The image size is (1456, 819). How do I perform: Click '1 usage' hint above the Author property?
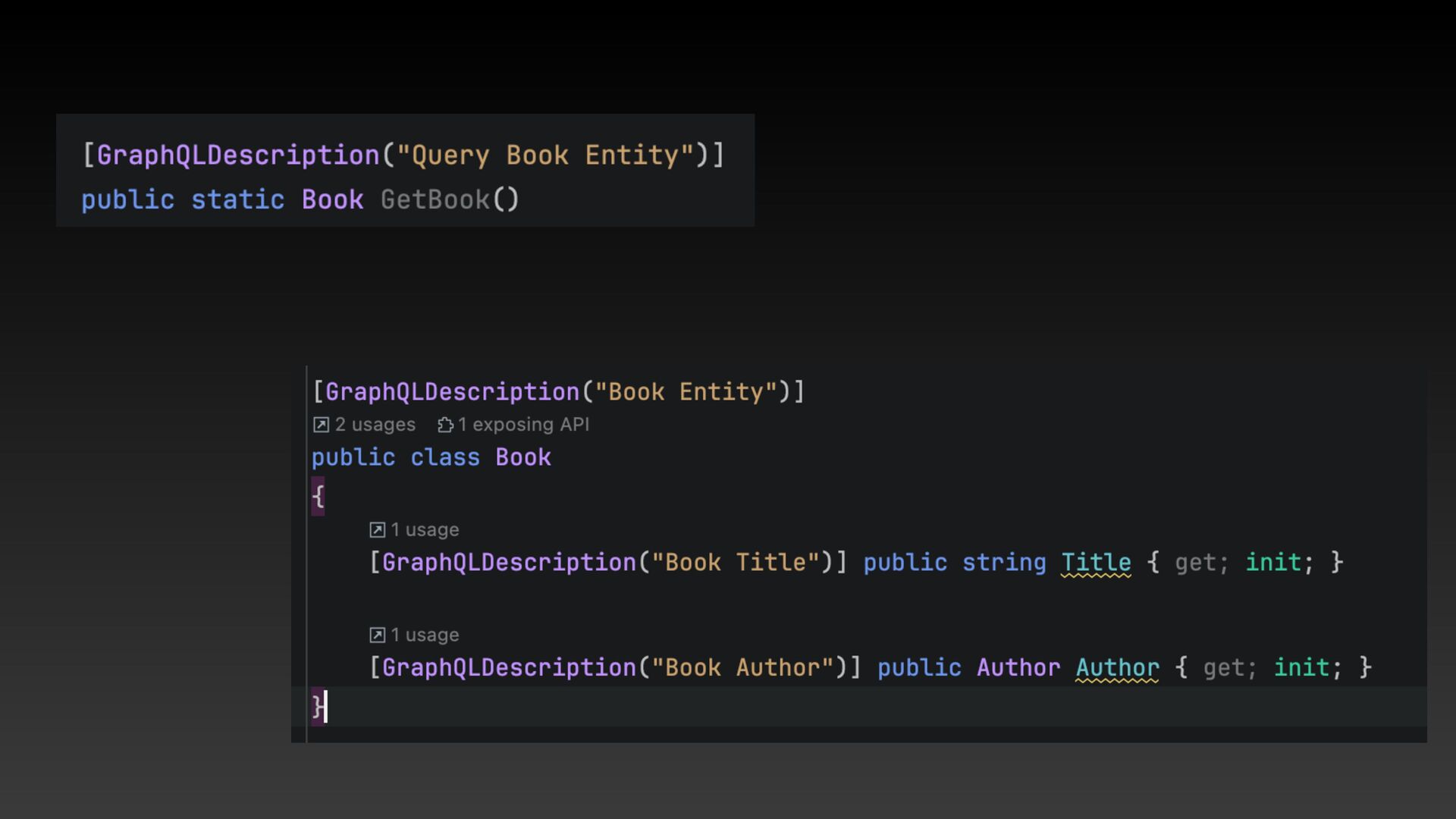pyautogui.click(x=424, y=635)
